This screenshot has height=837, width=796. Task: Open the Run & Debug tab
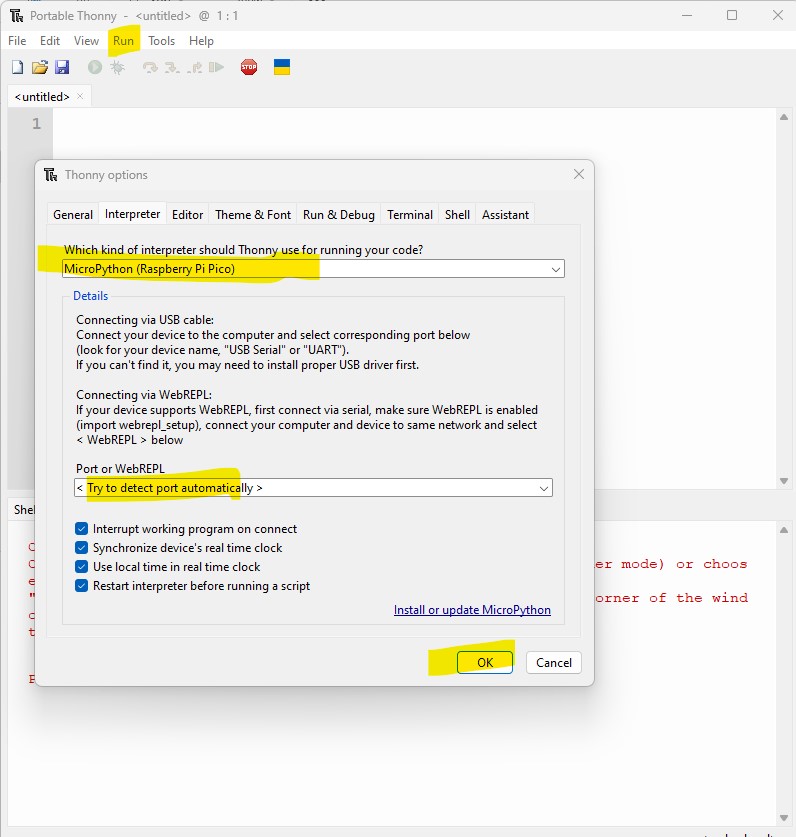click(x=339, y=215)
